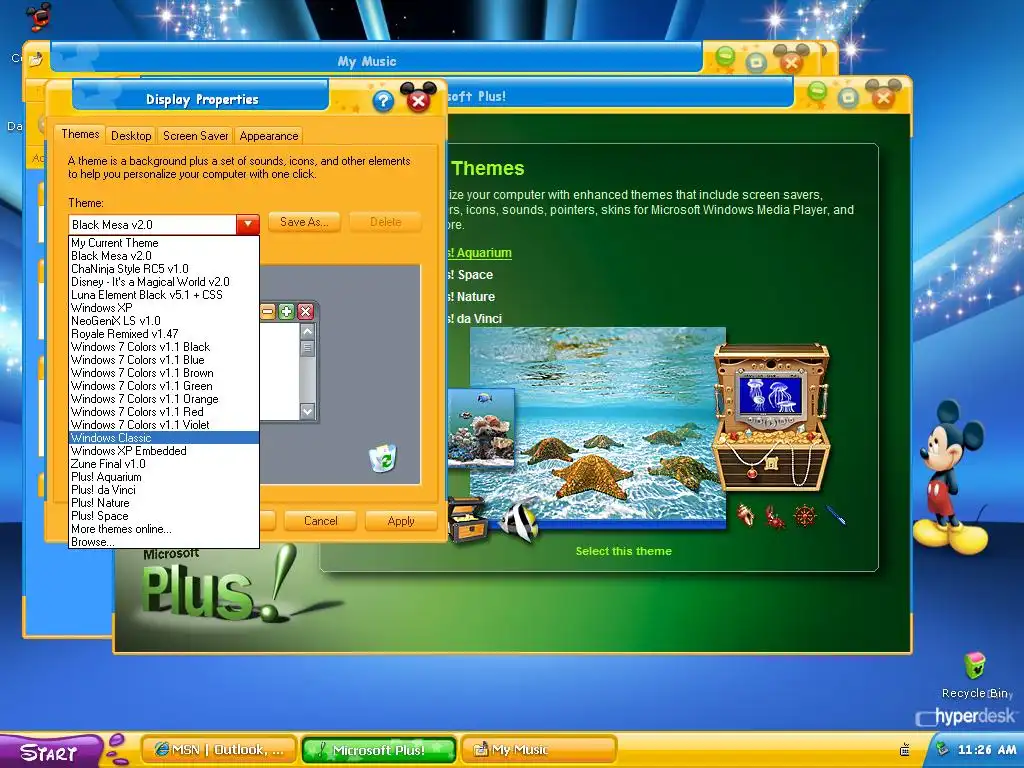1024x768 pixels.
Task: Click the orange minus button in preview window
Action: tap(268, 312)
